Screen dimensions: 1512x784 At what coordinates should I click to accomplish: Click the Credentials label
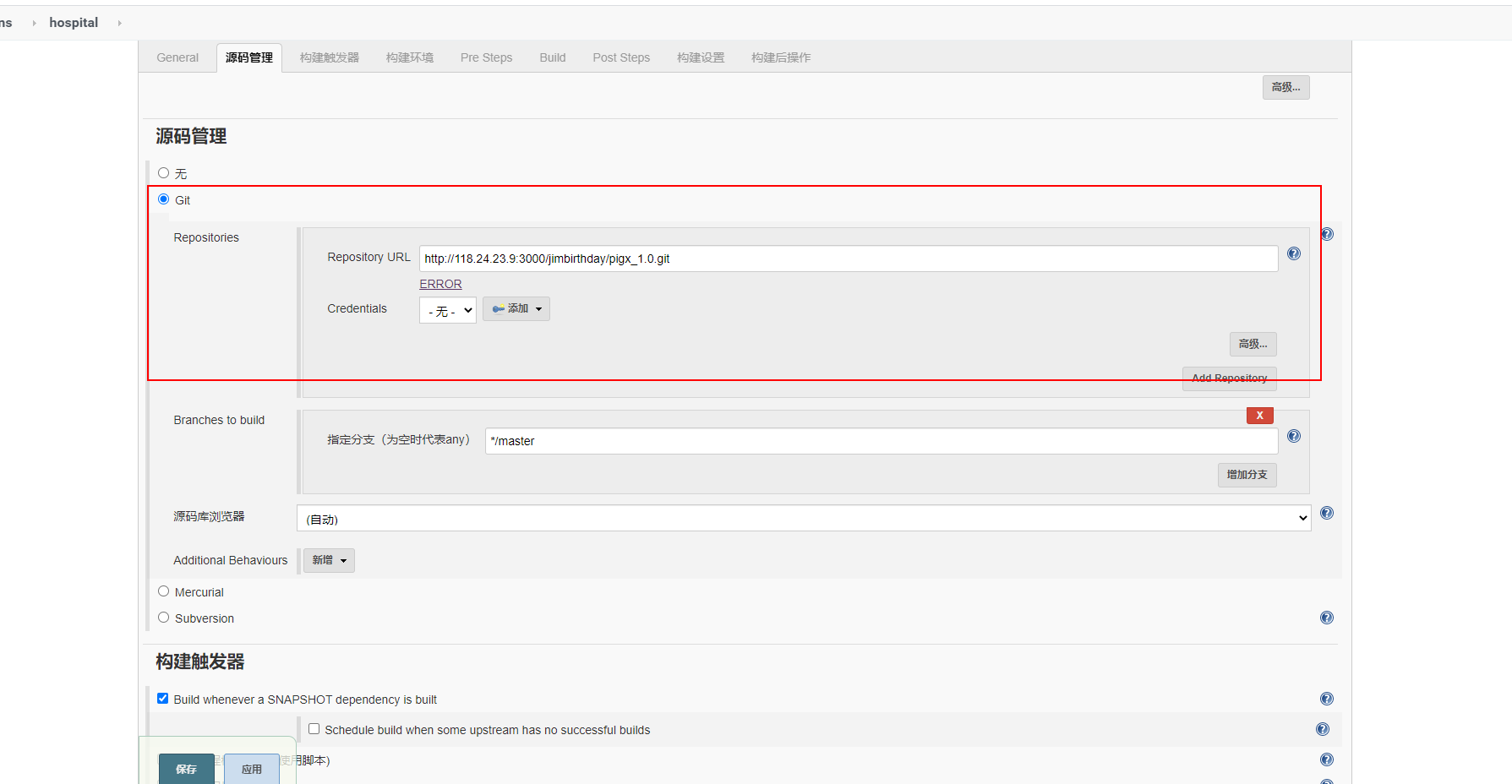click(357, 308)
